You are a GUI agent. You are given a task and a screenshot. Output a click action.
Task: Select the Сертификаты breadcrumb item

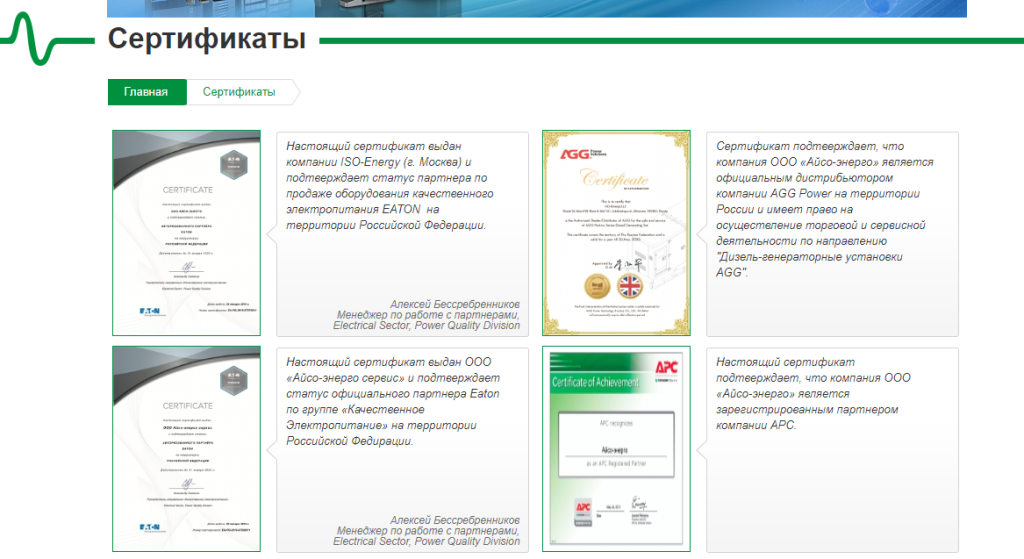pyautogui.click(x=239, y=92)
